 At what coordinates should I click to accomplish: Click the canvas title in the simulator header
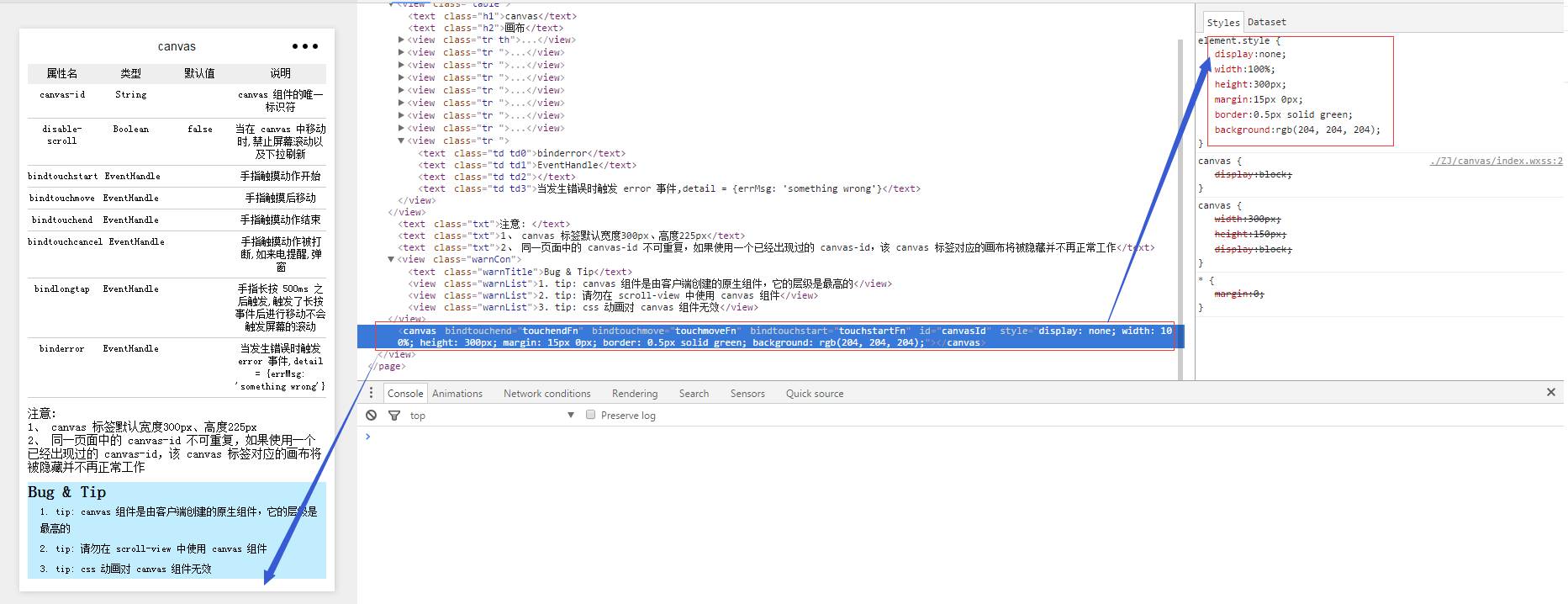[x=177, y=46]
